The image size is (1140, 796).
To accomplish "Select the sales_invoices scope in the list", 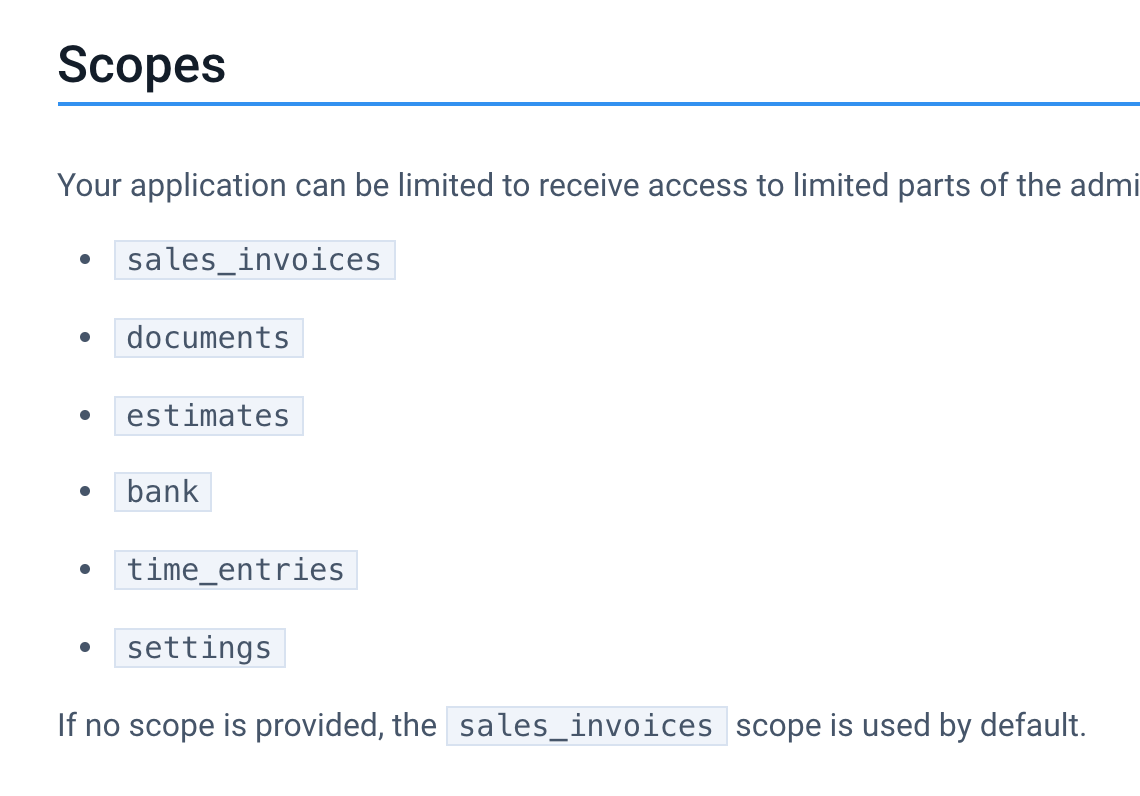I will (x=254, y=260).
